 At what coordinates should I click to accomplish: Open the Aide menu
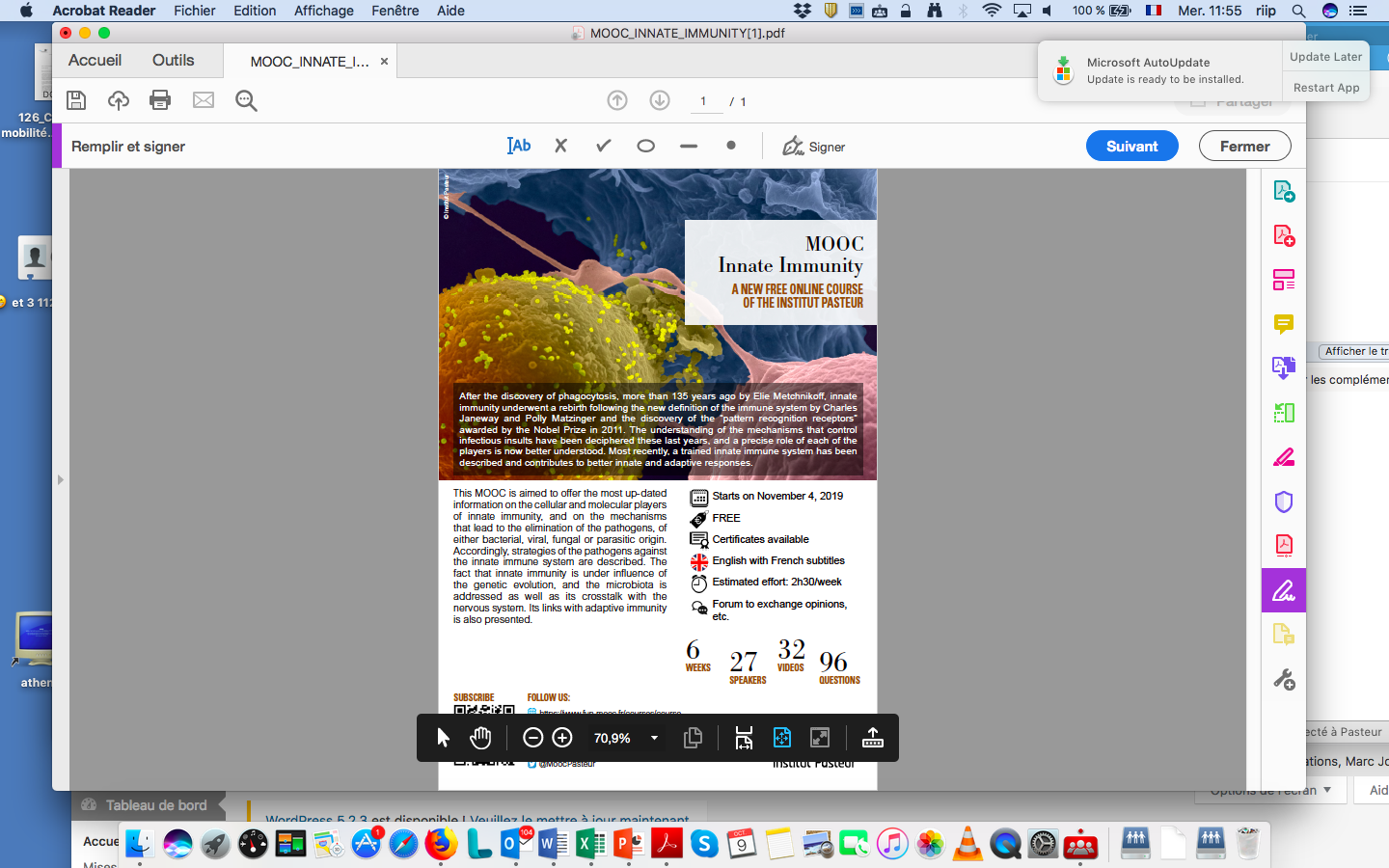pos(450,11)
